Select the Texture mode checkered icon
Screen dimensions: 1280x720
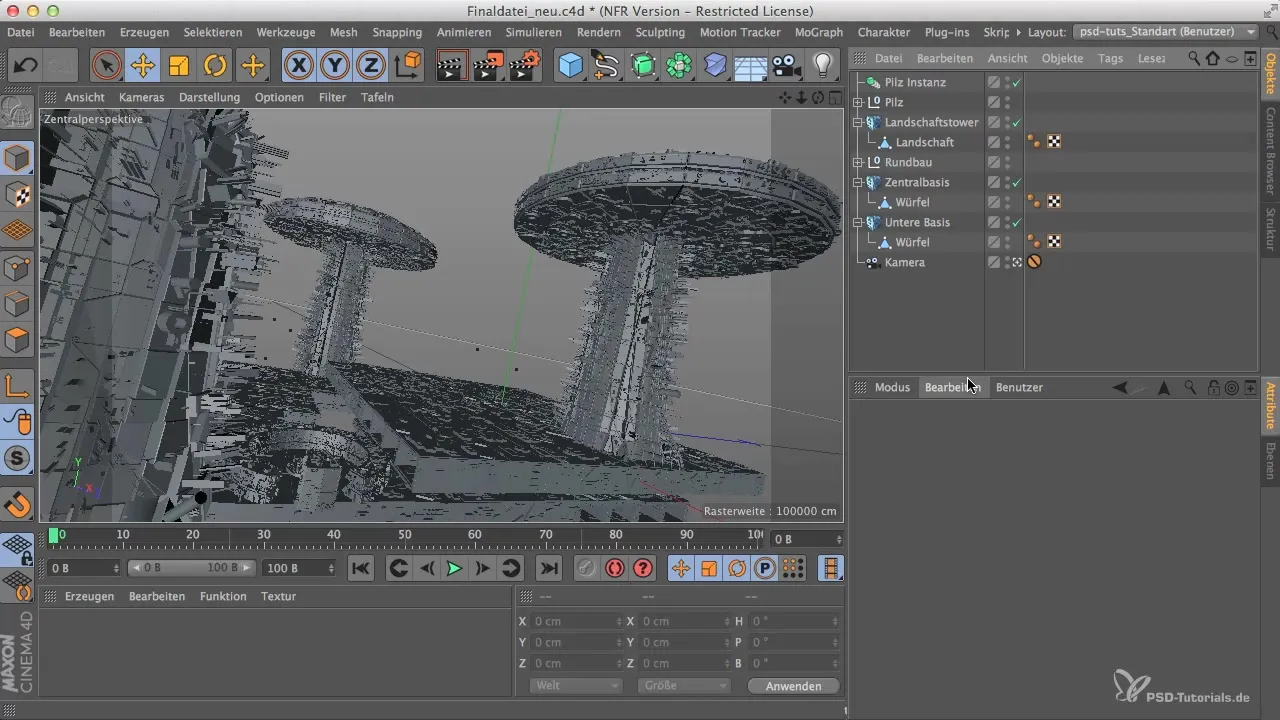pyautogui.click(x=18, y=195)
